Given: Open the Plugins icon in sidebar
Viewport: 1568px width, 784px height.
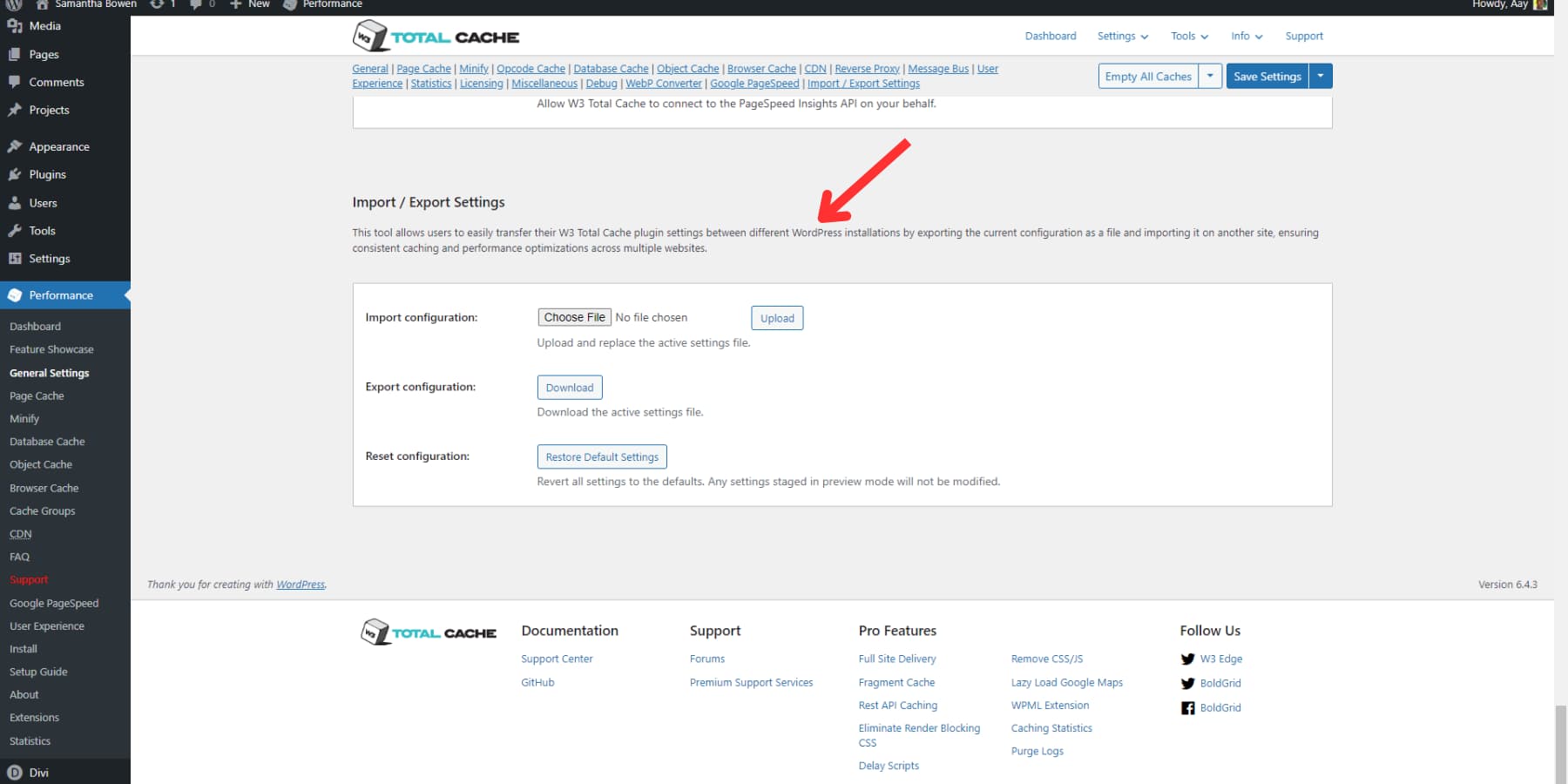Looking at the screenshot, I should pos(16,174).
